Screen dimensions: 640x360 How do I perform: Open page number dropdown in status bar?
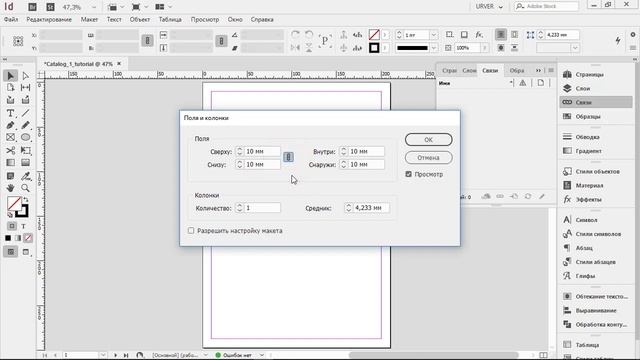click(x=103, y=355)
